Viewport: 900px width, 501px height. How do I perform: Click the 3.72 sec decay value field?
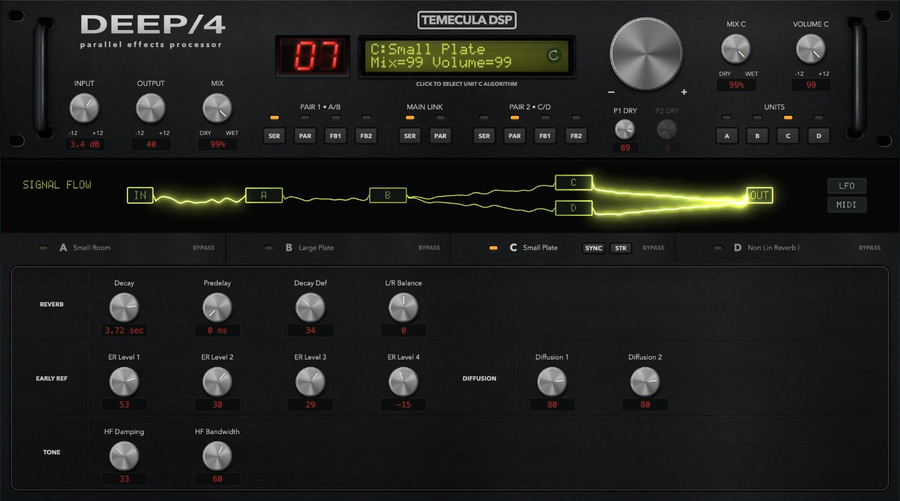tap(124, 331)
